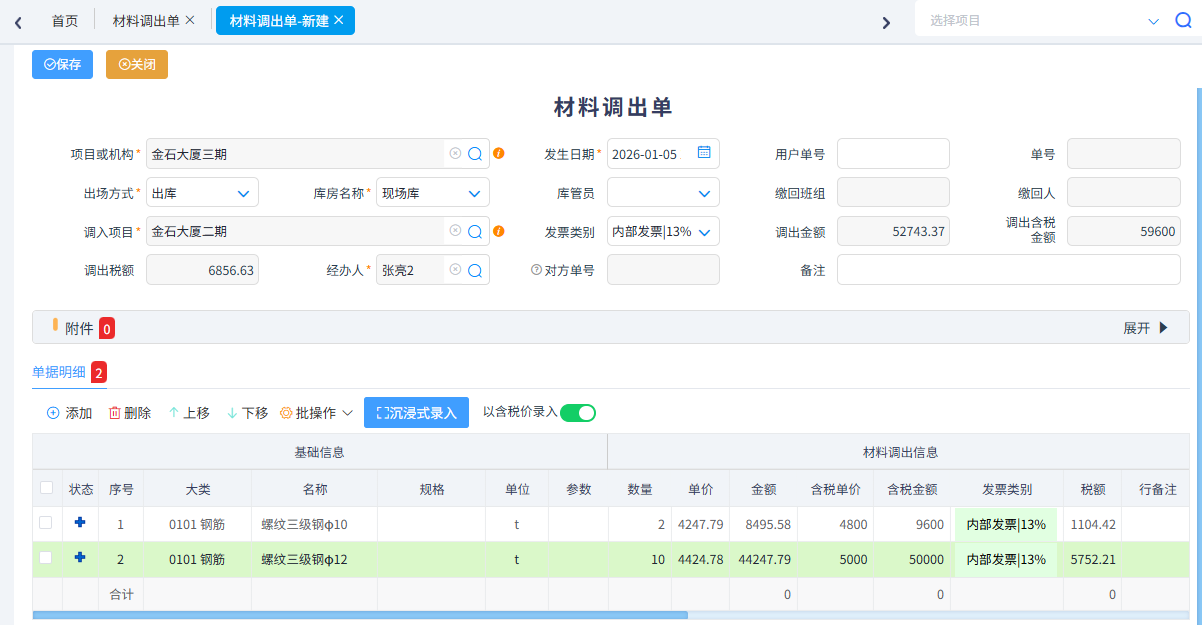
Task: Switch to the 首页 tab
Action: point(64,19)
